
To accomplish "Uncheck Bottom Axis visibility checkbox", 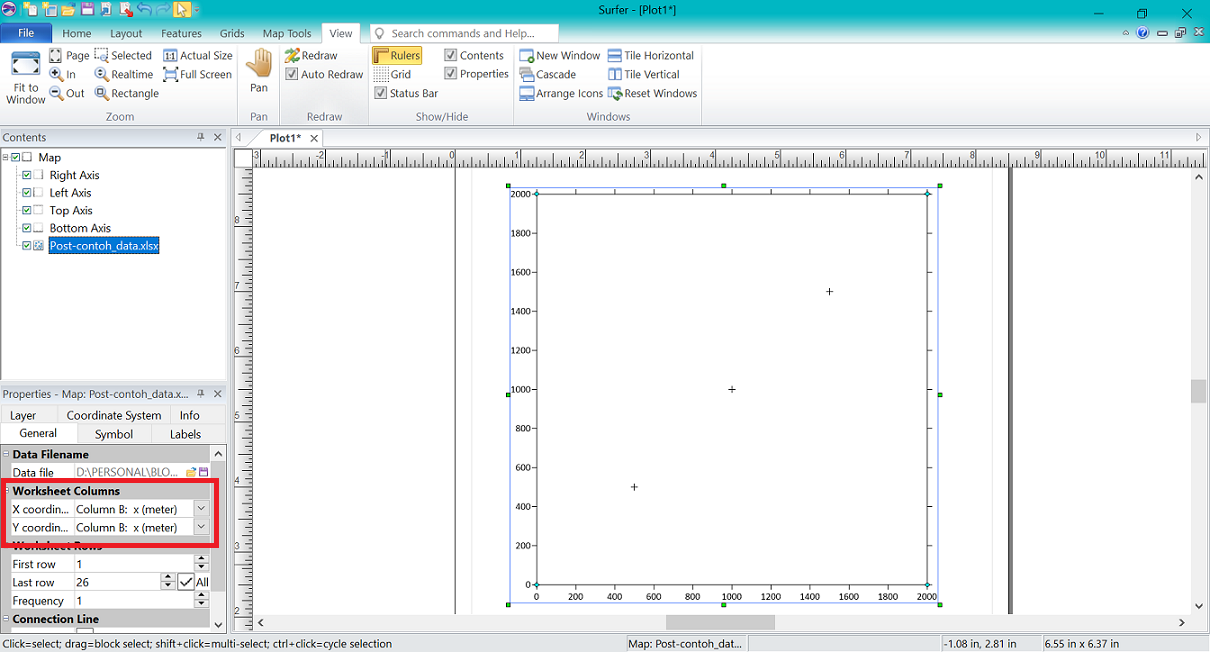I will click(27, 228).
